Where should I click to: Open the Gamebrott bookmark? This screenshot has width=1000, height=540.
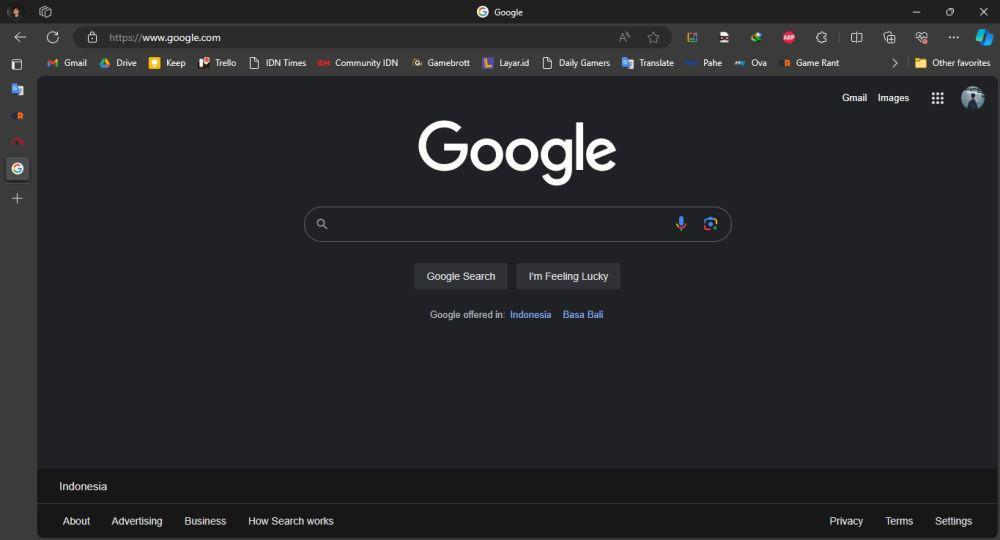pyautogui.click(x=441, y=62)
